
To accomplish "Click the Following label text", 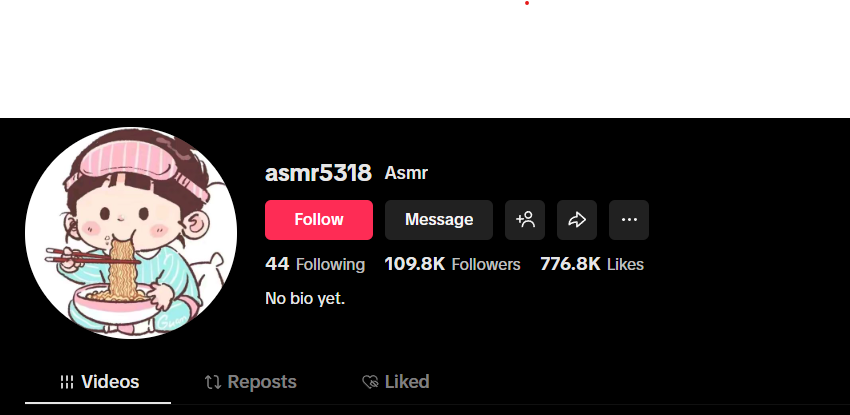I will [x=330, y=265].
